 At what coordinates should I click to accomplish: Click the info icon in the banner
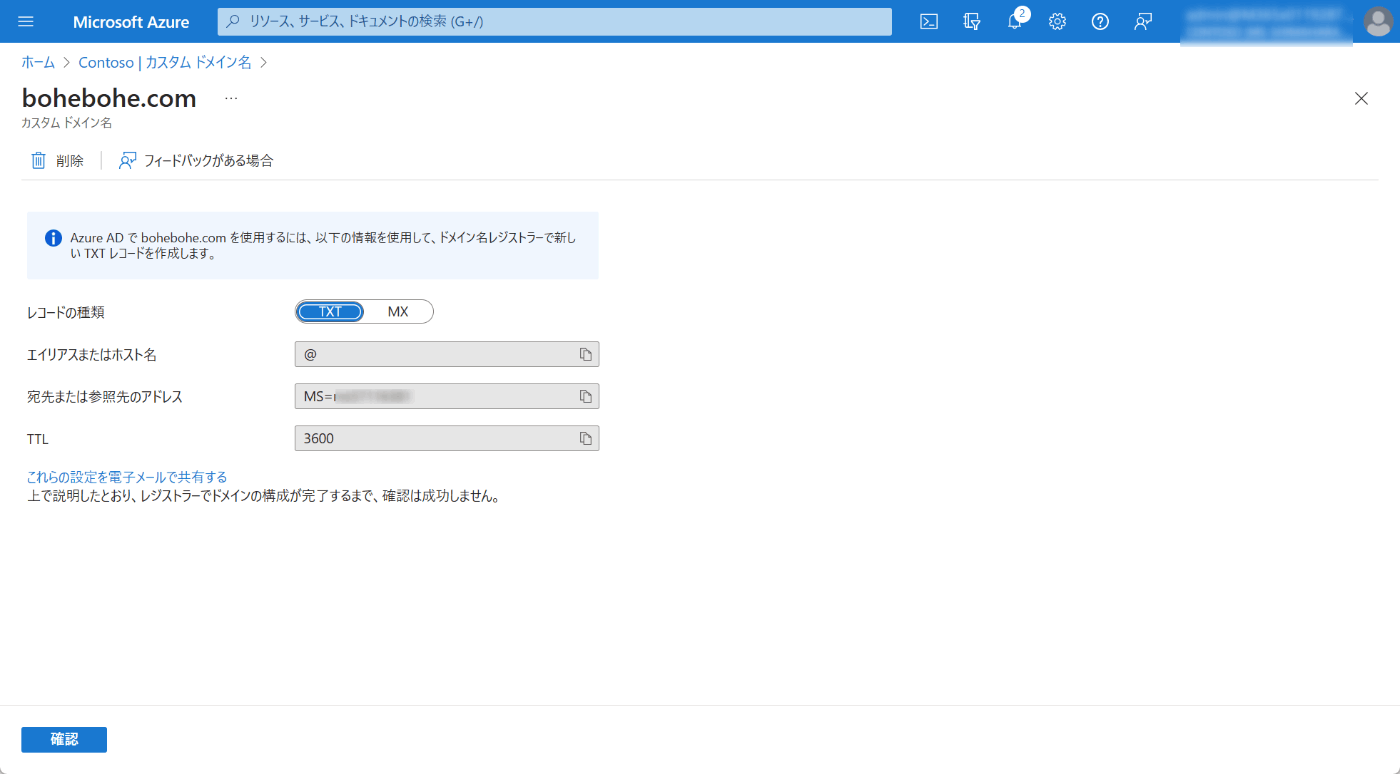[53, 238]
